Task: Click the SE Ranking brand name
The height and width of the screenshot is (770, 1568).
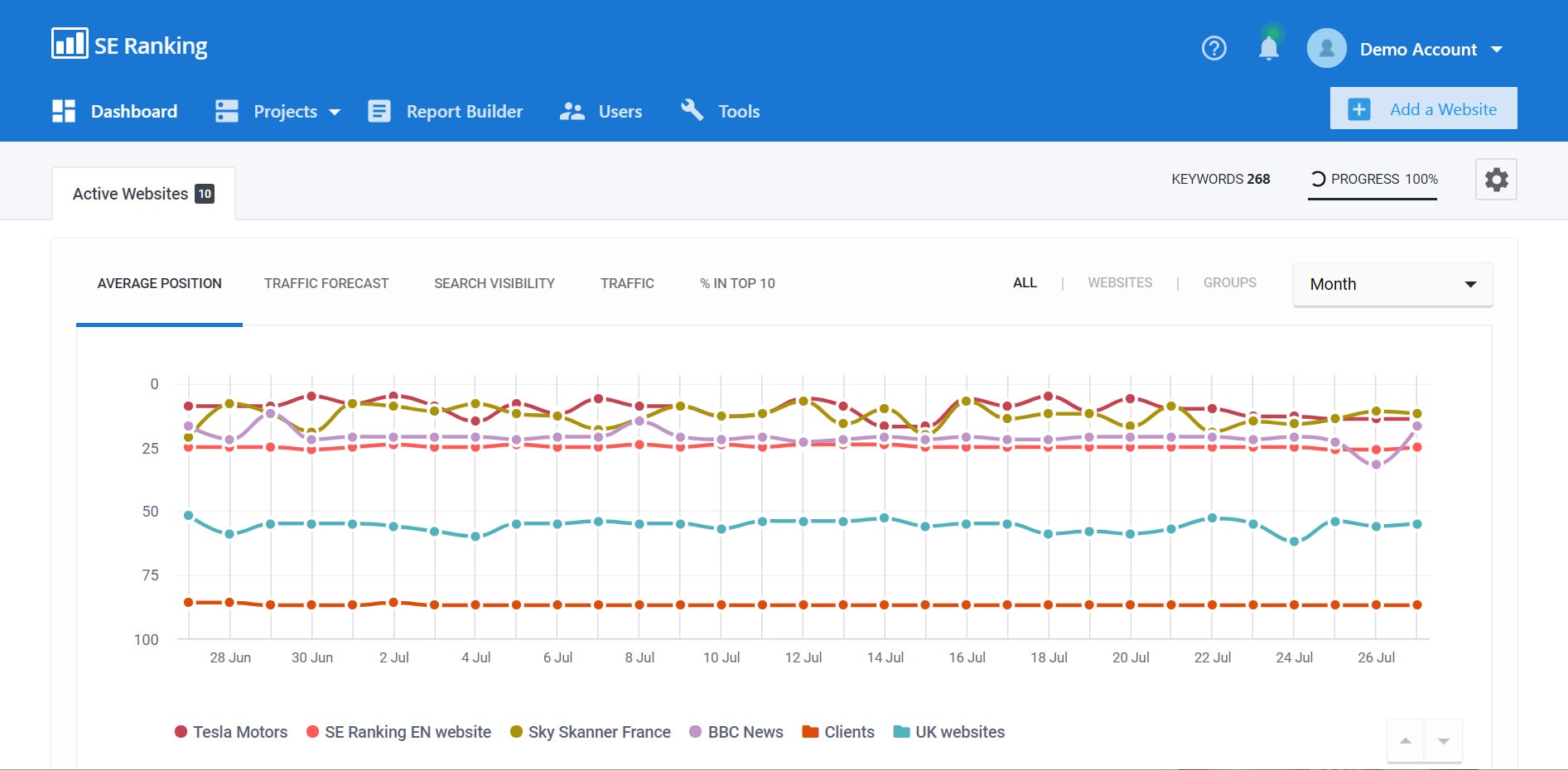Action: coord(151,46)
